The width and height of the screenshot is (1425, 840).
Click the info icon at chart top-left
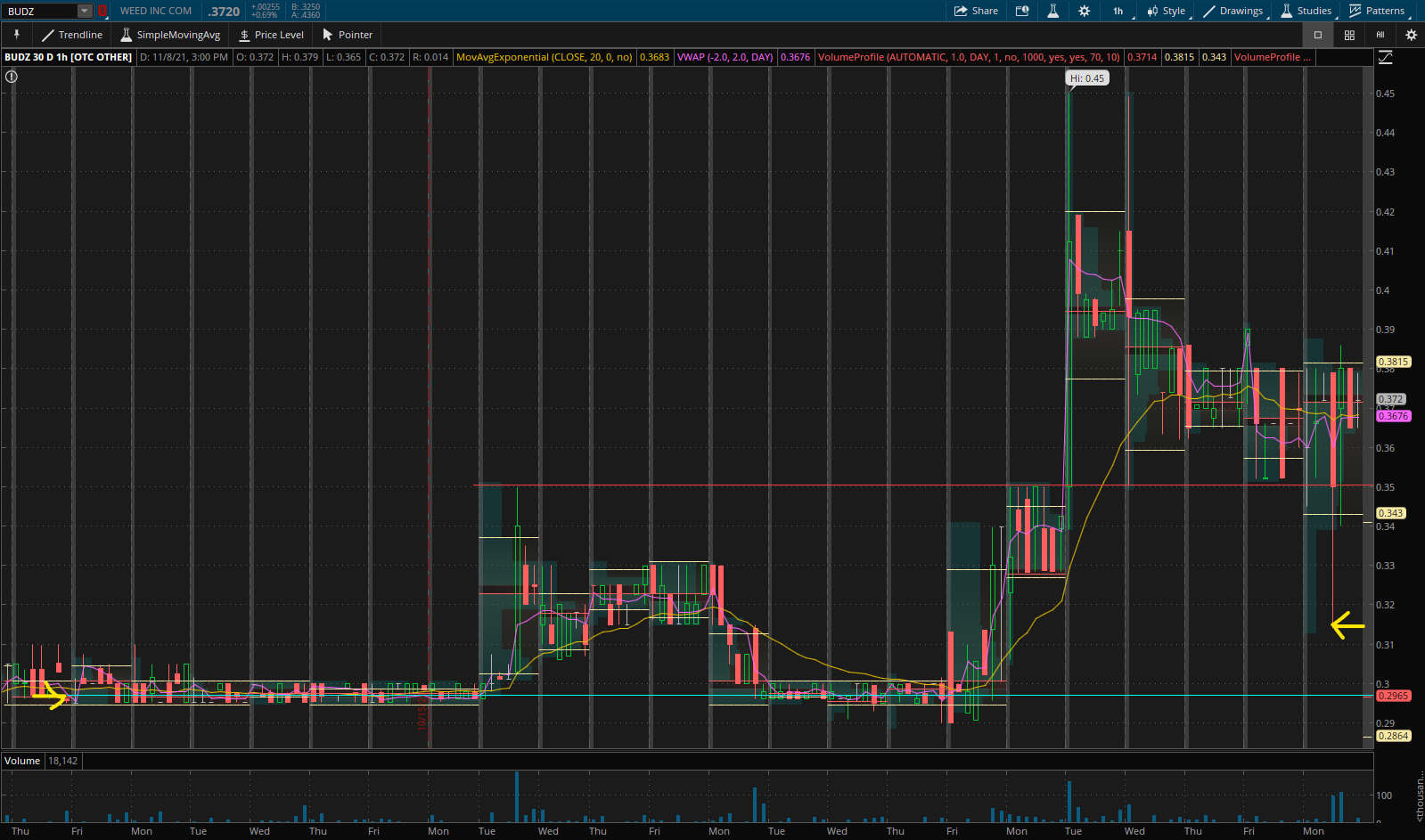[x=11, y=77]
